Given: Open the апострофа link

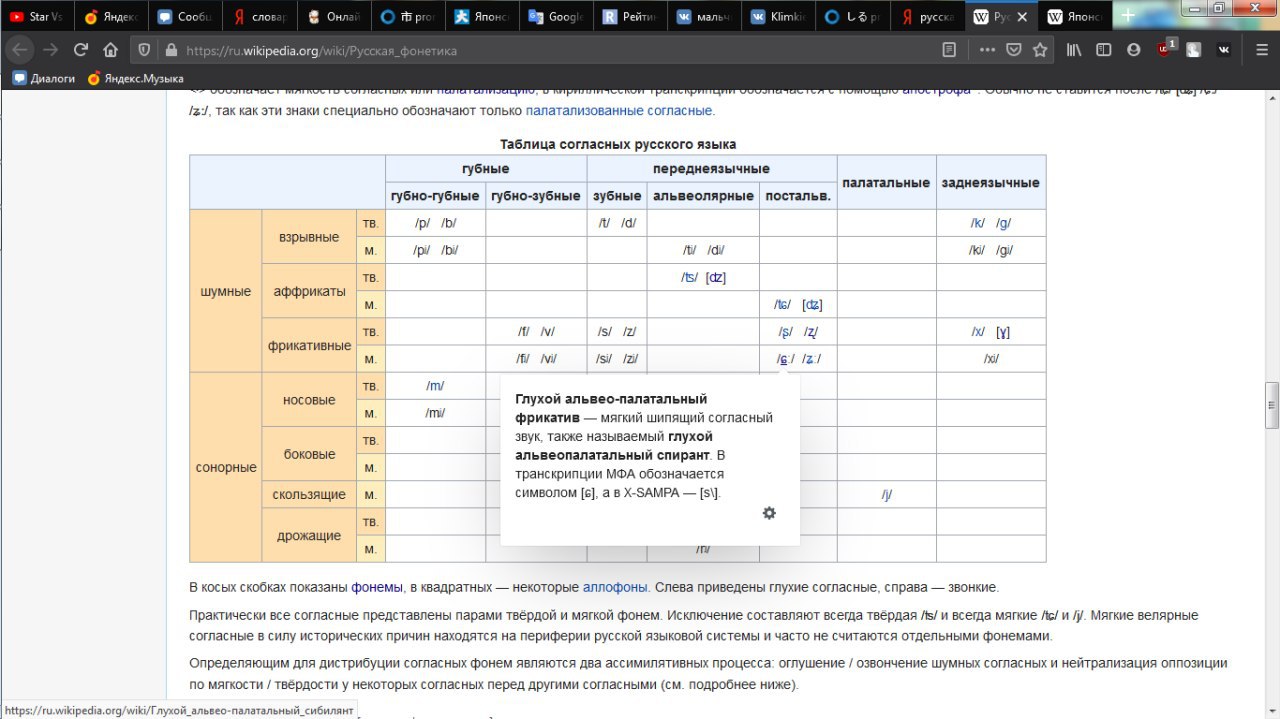Looking at the screenshot, I should point(936,91).
